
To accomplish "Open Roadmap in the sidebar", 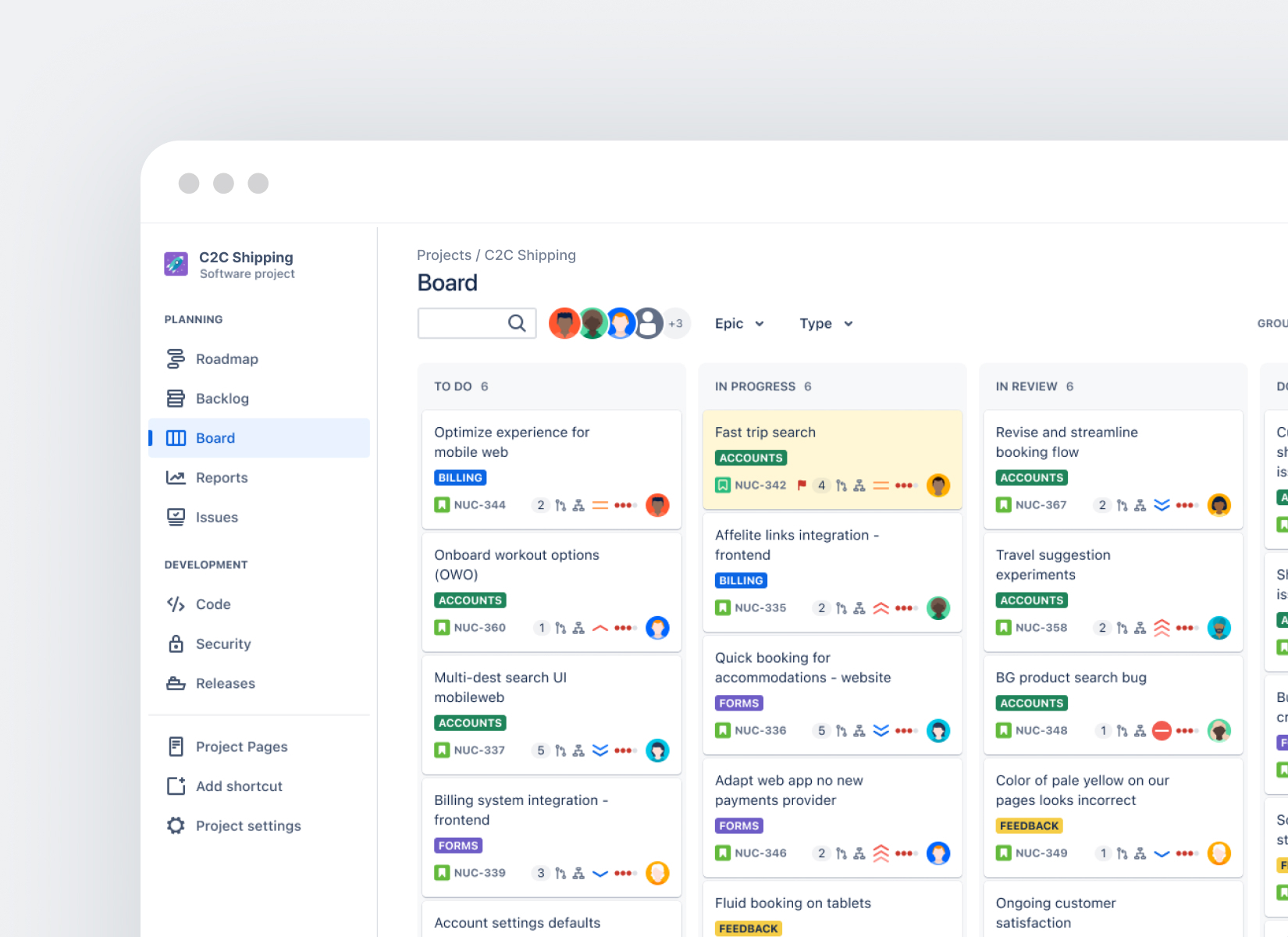I will click(226, 359).
